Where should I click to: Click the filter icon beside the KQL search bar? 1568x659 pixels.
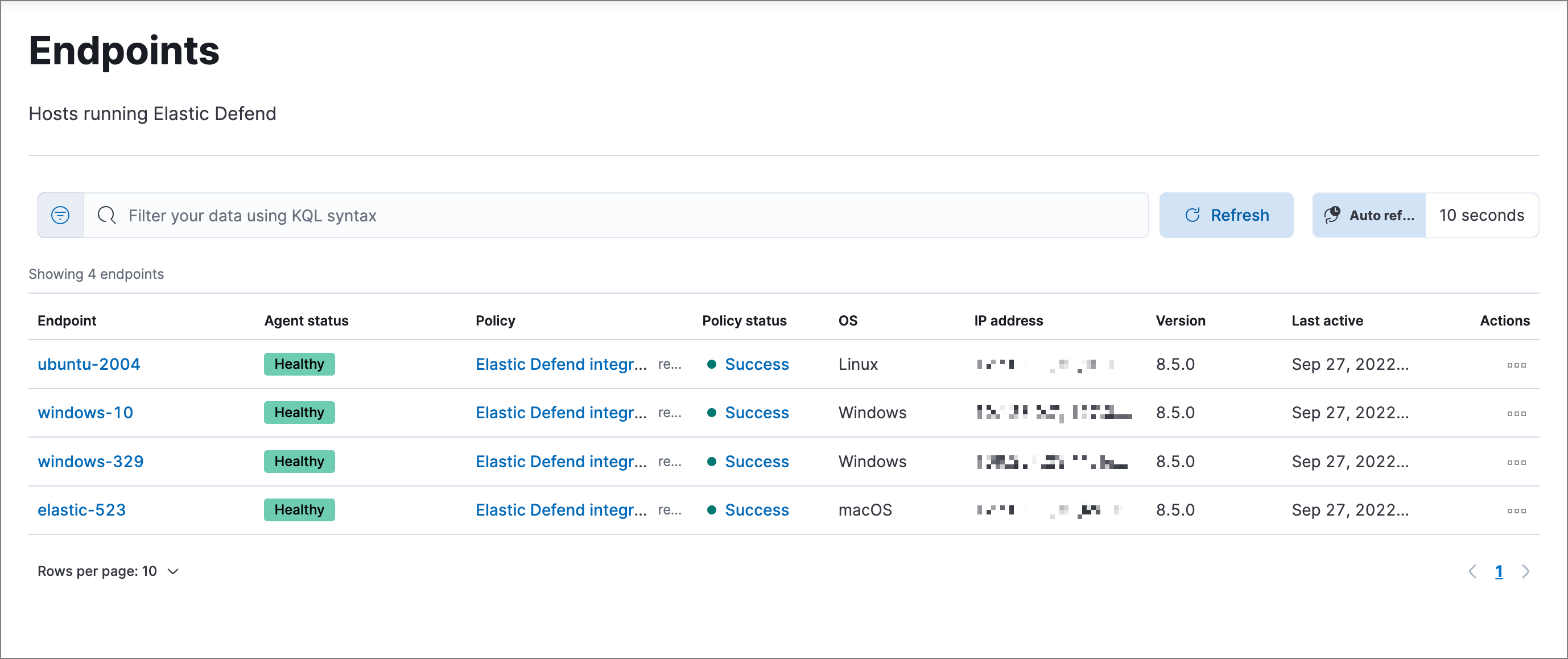coord(60,215)
